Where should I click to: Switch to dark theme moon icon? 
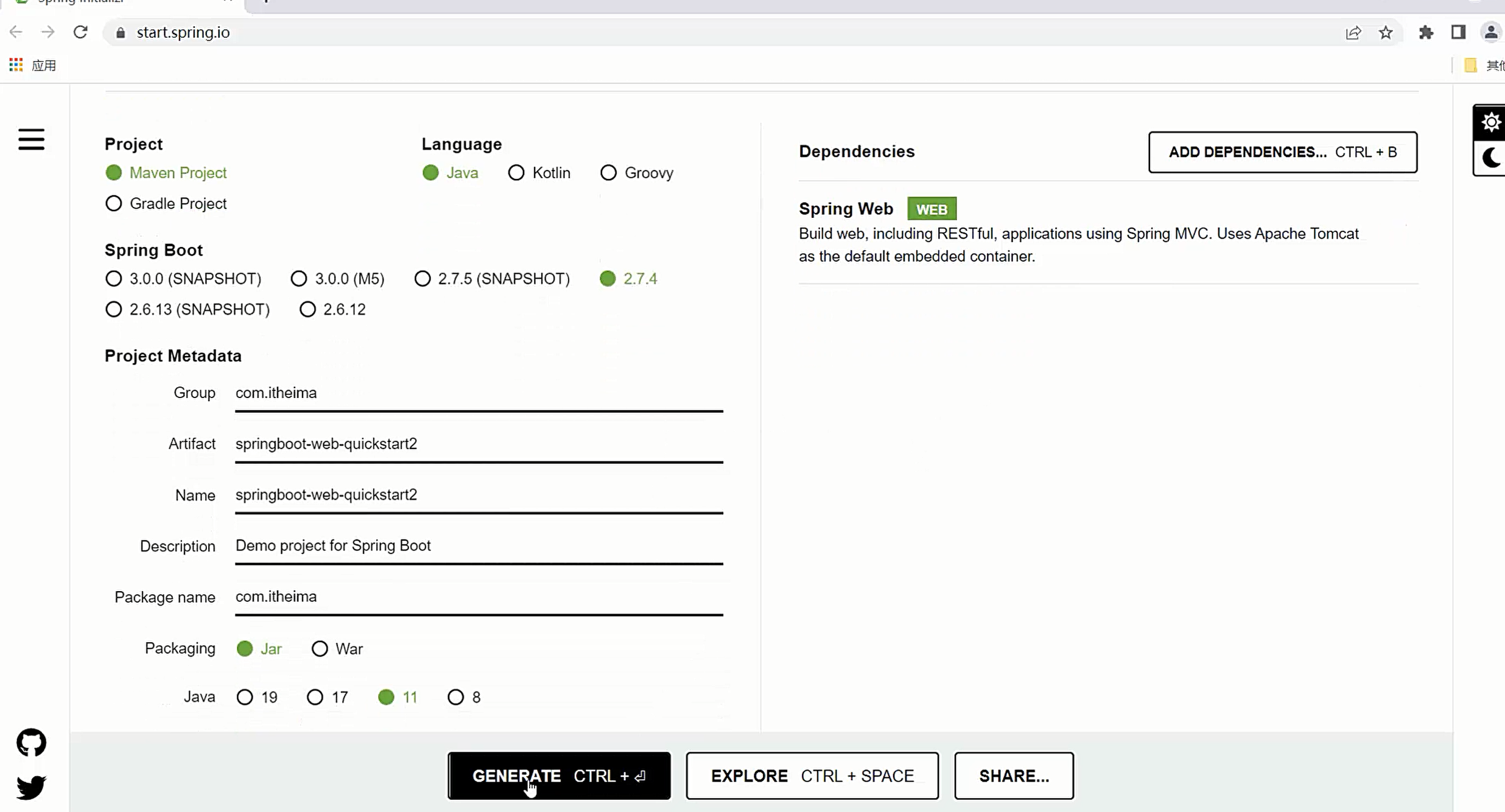[1490, 158]
